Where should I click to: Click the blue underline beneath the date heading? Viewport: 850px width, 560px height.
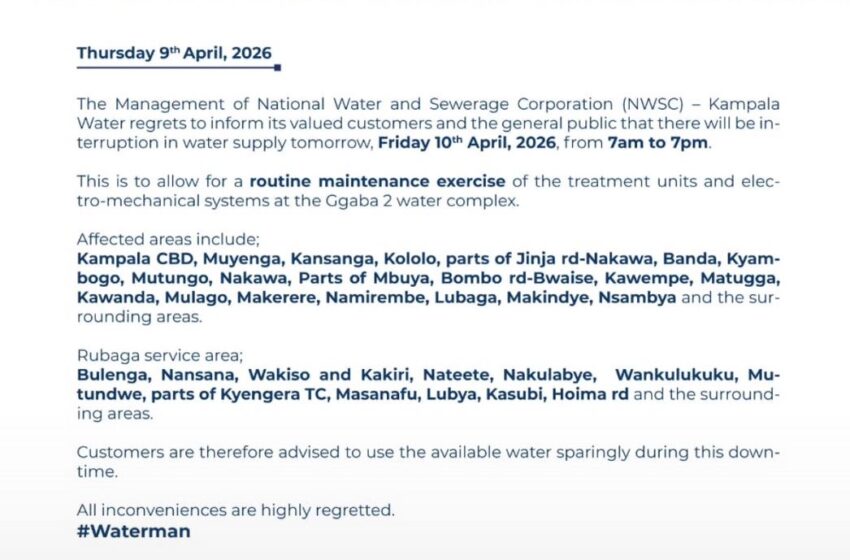point(178,69)
